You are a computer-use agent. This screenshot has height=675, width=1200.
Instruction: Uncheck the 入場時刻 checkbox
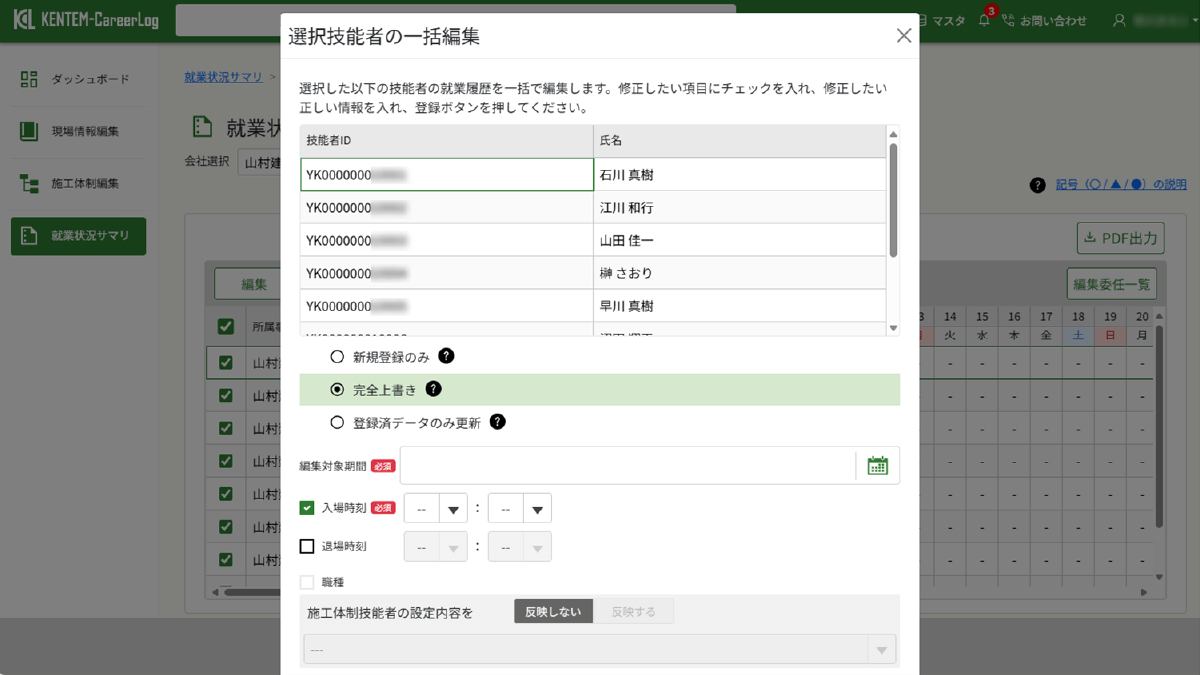[308, 508]
